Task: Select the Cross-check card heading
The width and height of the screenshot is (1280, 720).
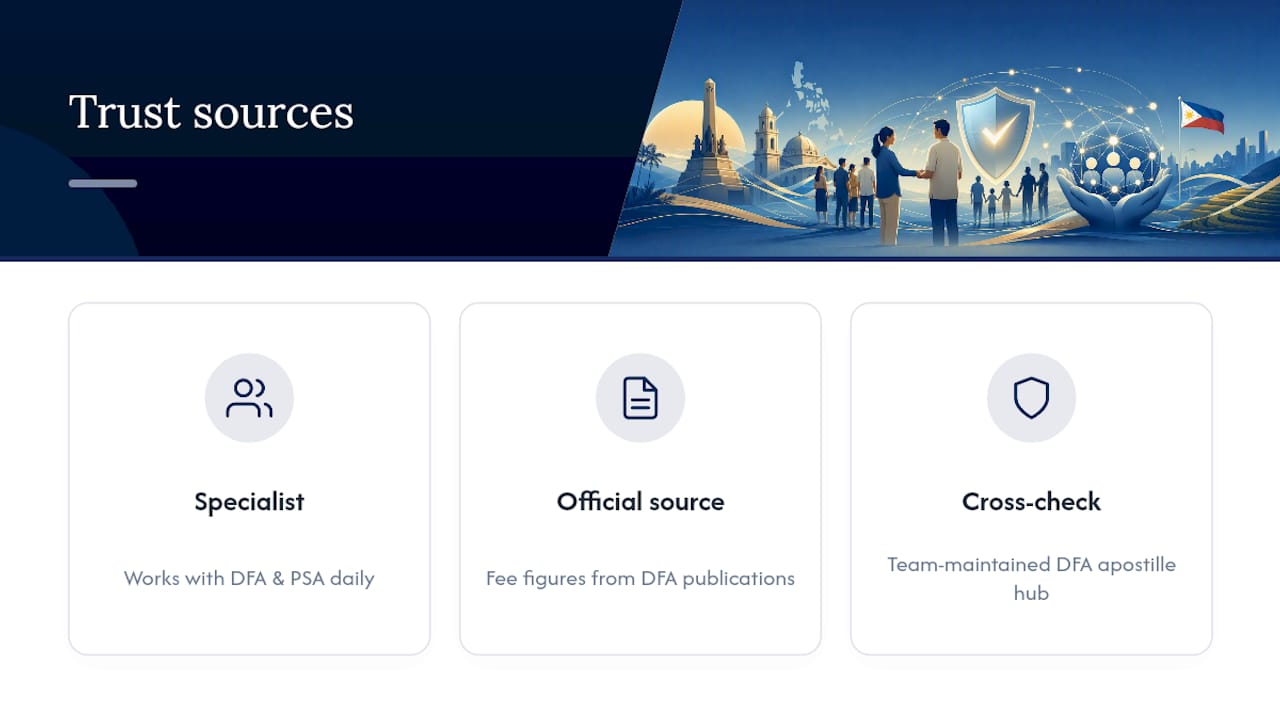Action: coord(1031,502)
